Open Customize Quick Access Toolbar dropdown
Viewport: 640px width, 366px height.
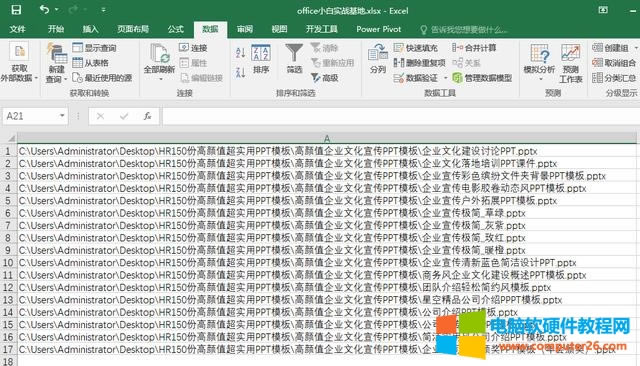(103, 10)
